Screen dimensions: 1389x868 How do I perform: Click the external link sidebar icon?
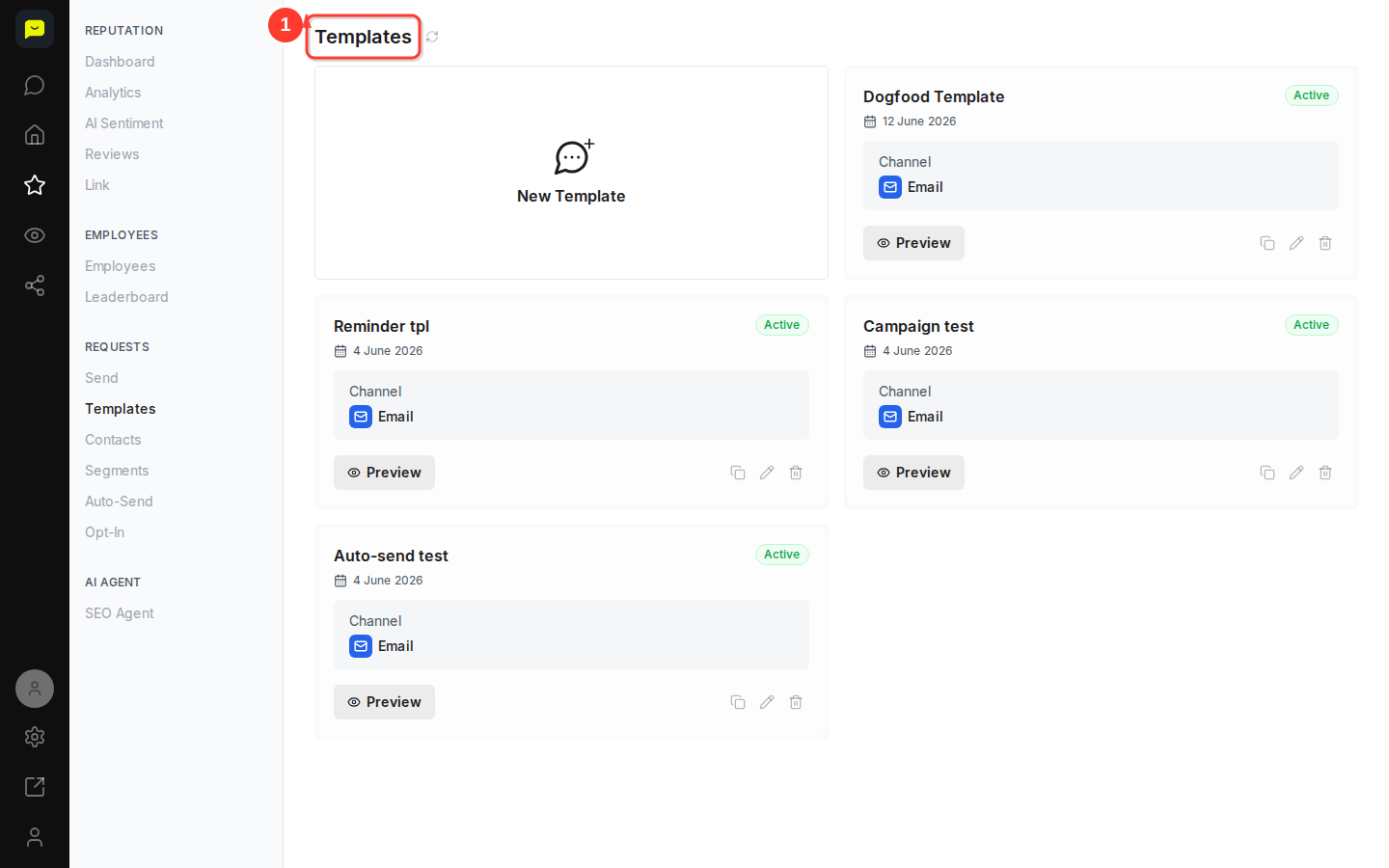[x=35, y=787]
